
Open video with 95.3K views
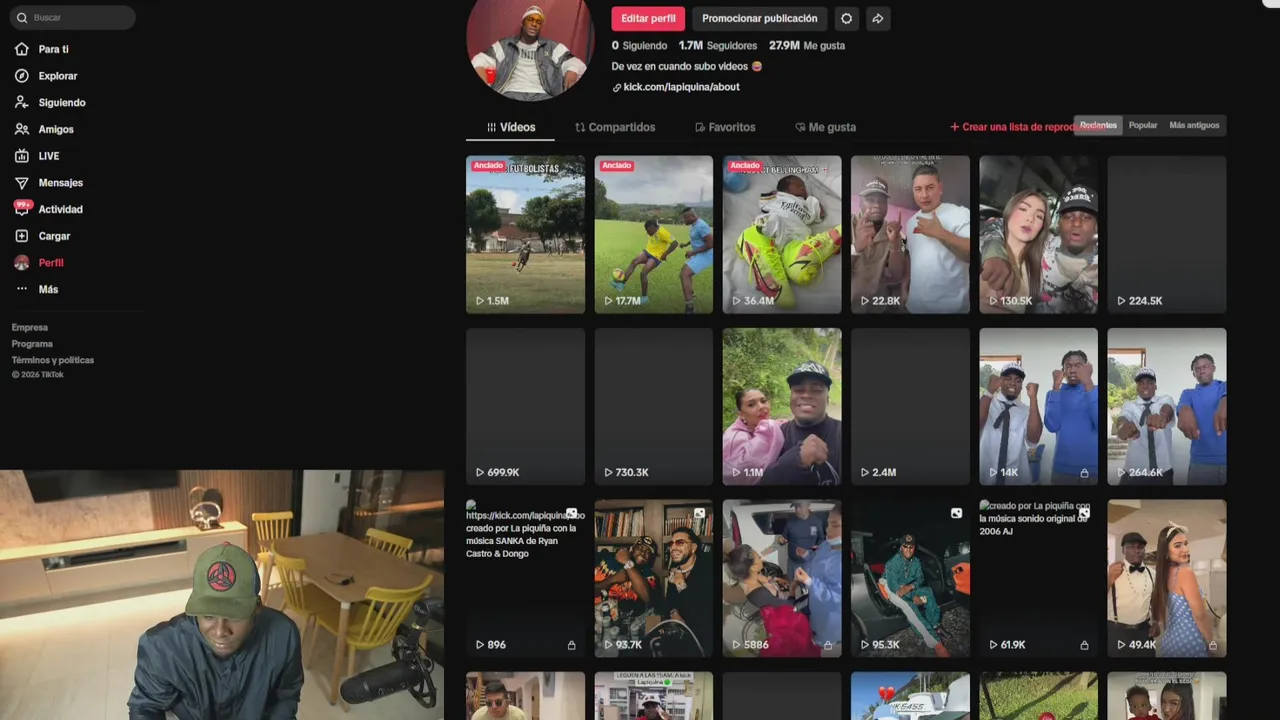coord(910,578)
